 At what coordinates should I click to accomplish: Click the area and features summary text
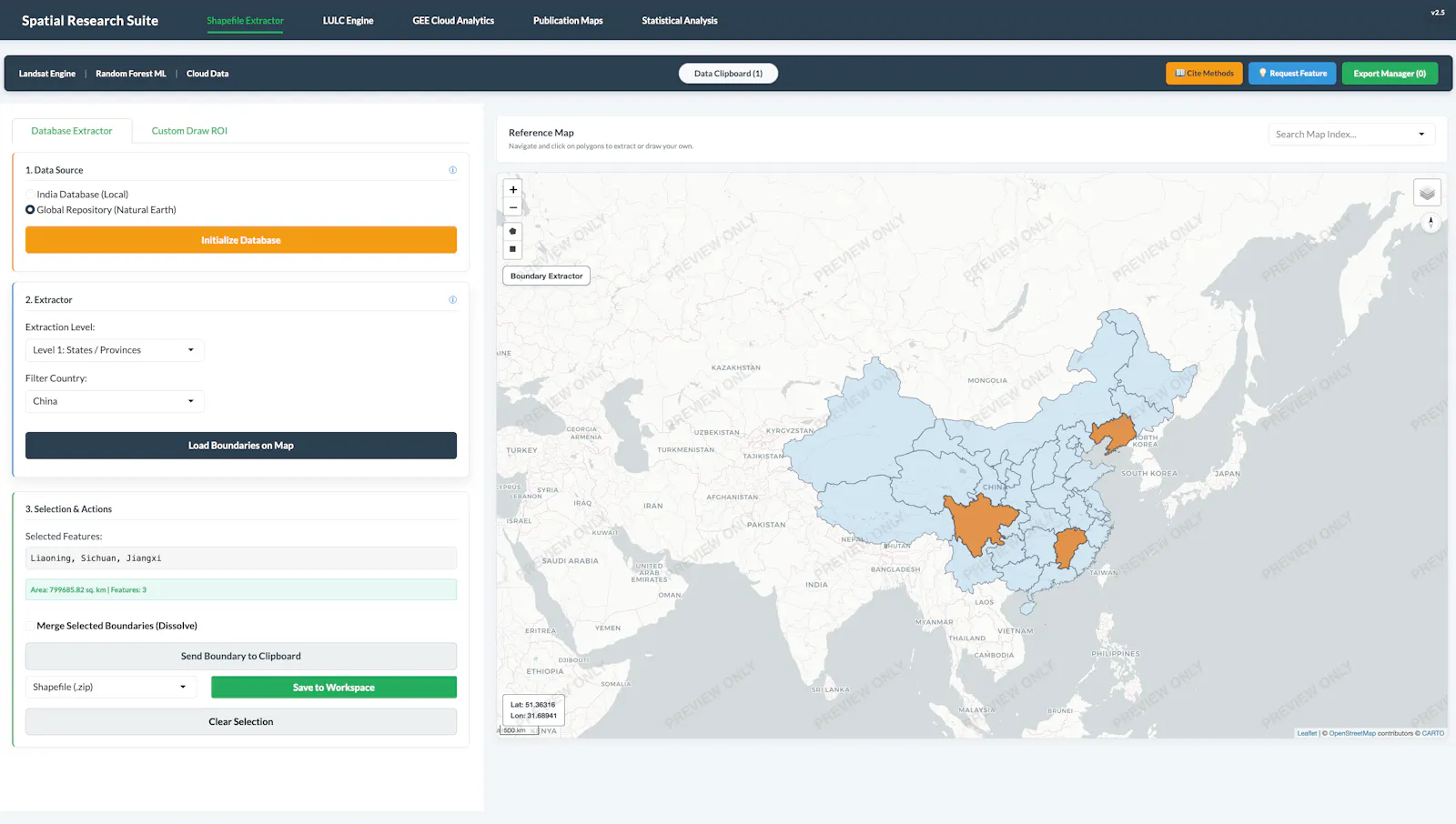(88, 590)
